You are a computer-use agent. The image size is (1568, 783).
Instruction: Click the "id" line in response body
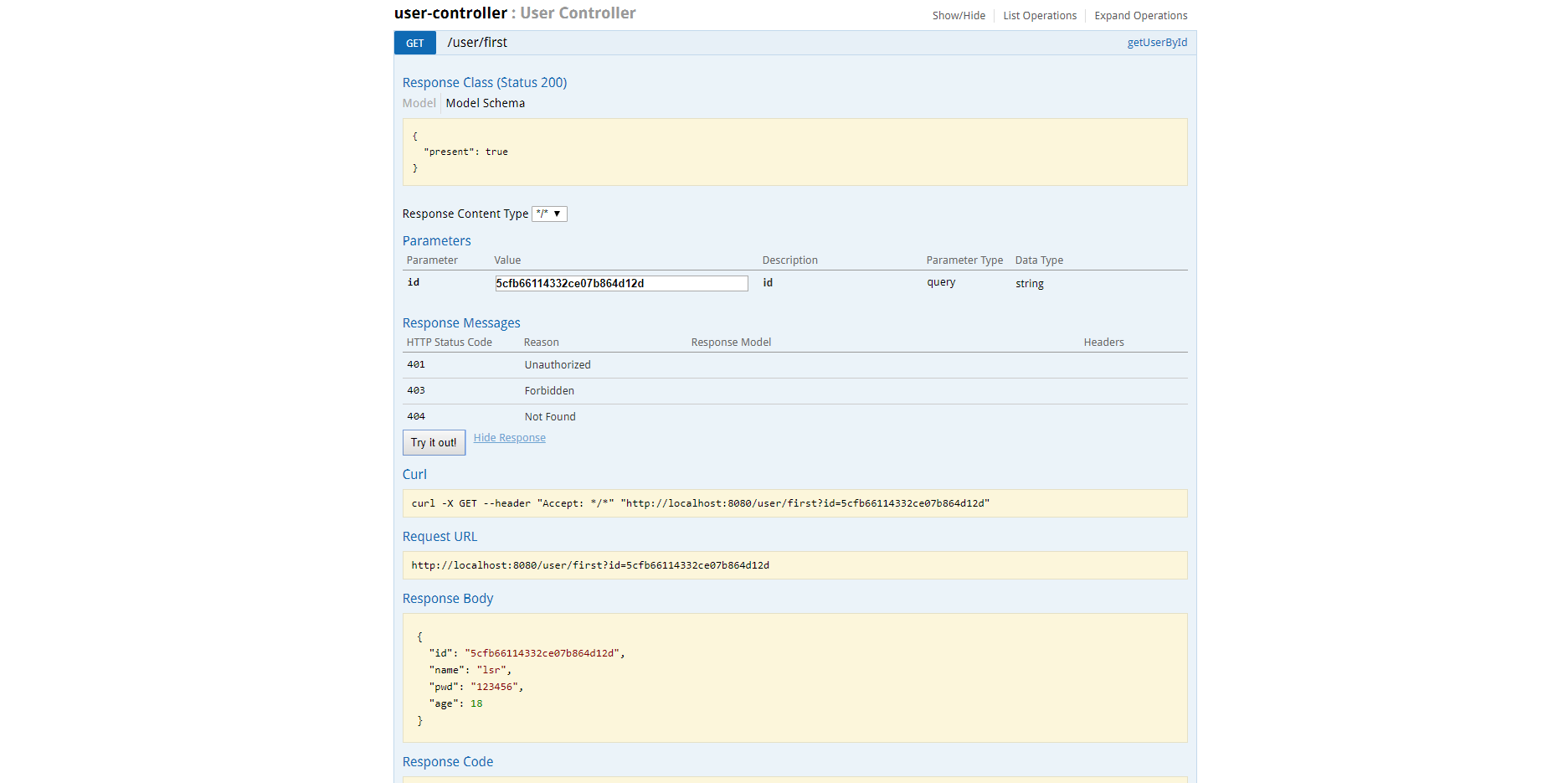(527, 653)
